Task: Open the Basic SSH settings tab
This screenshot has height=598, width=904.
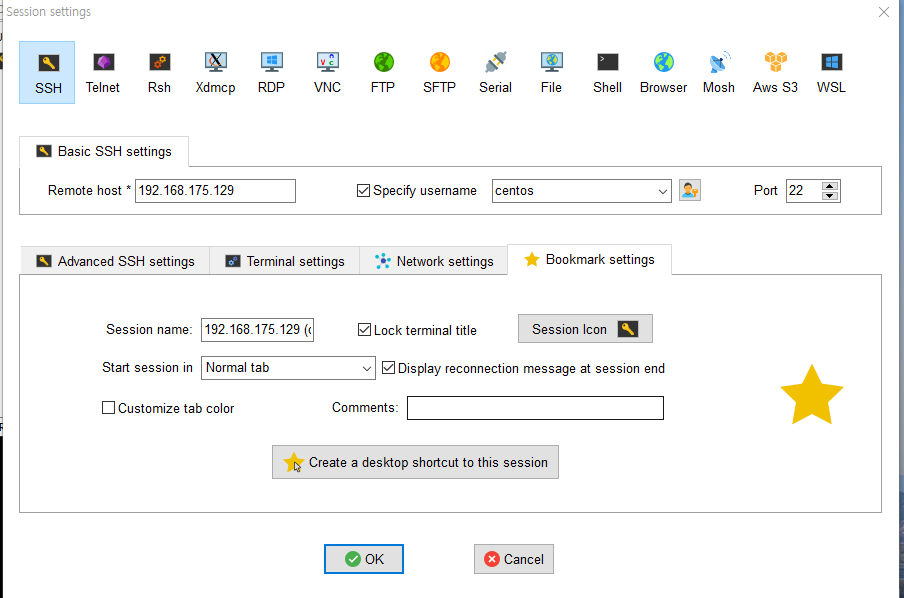Action: pos(104,152)
